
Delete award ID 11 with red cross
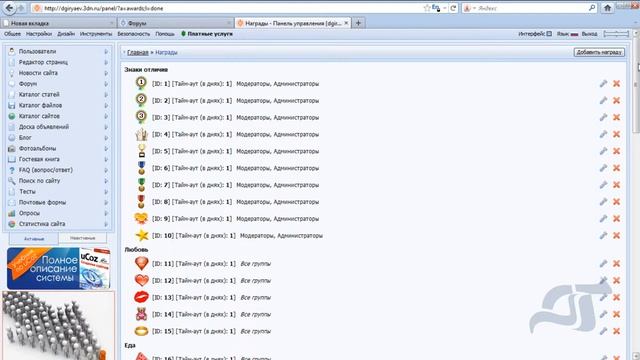616,264
